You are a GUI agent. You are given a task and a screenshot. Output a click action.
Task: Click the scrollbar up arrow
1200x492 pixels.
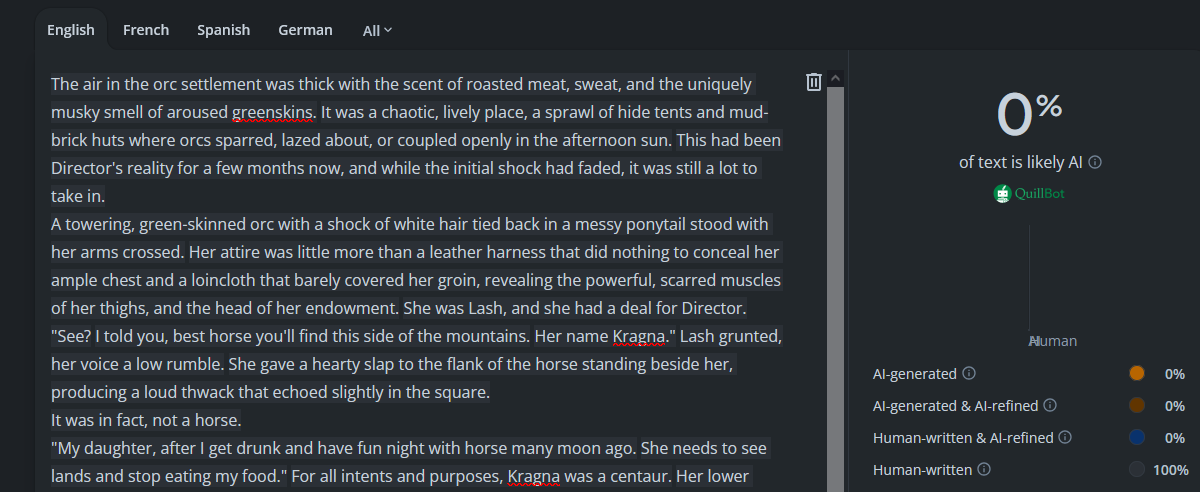click(x=836, y=78)
